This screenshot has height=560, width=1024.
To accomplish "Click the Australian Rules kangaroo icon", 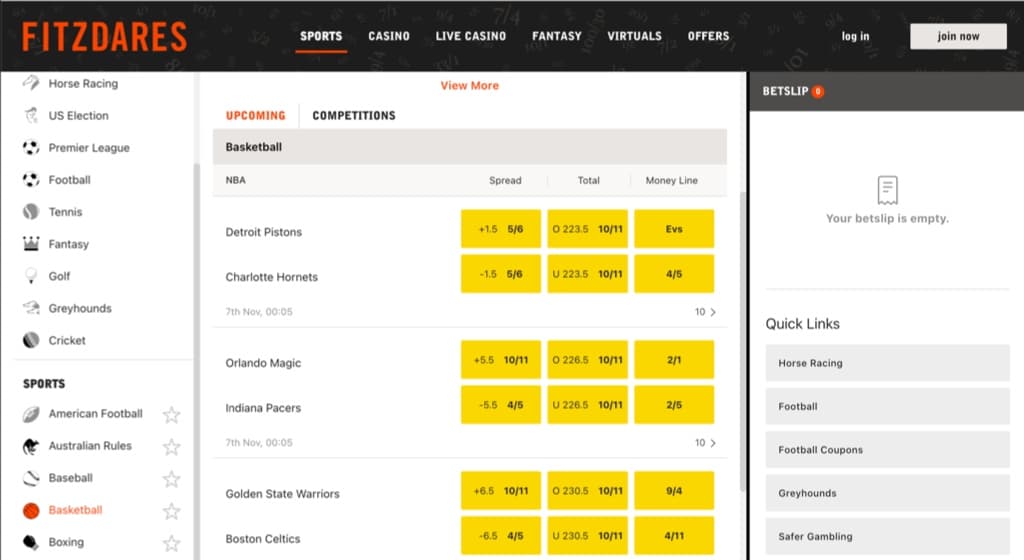I will [x=31, y=446].
